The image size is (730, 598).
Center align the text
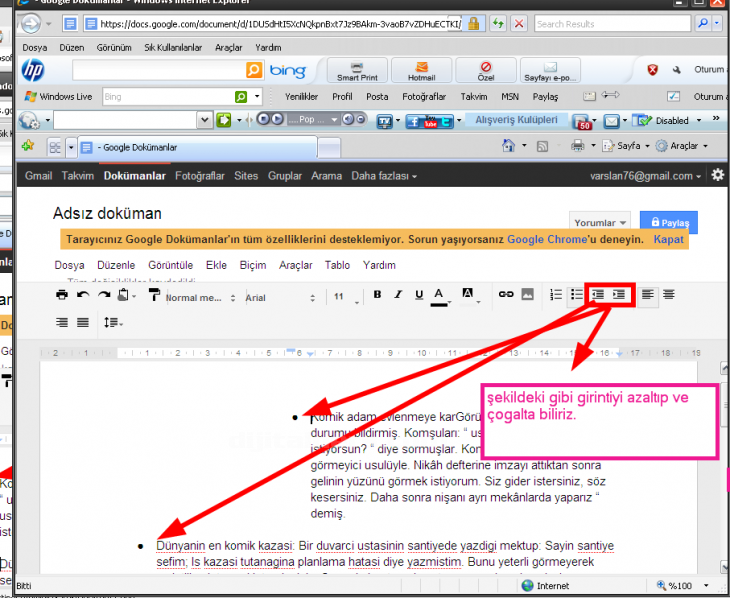[669, 295]
